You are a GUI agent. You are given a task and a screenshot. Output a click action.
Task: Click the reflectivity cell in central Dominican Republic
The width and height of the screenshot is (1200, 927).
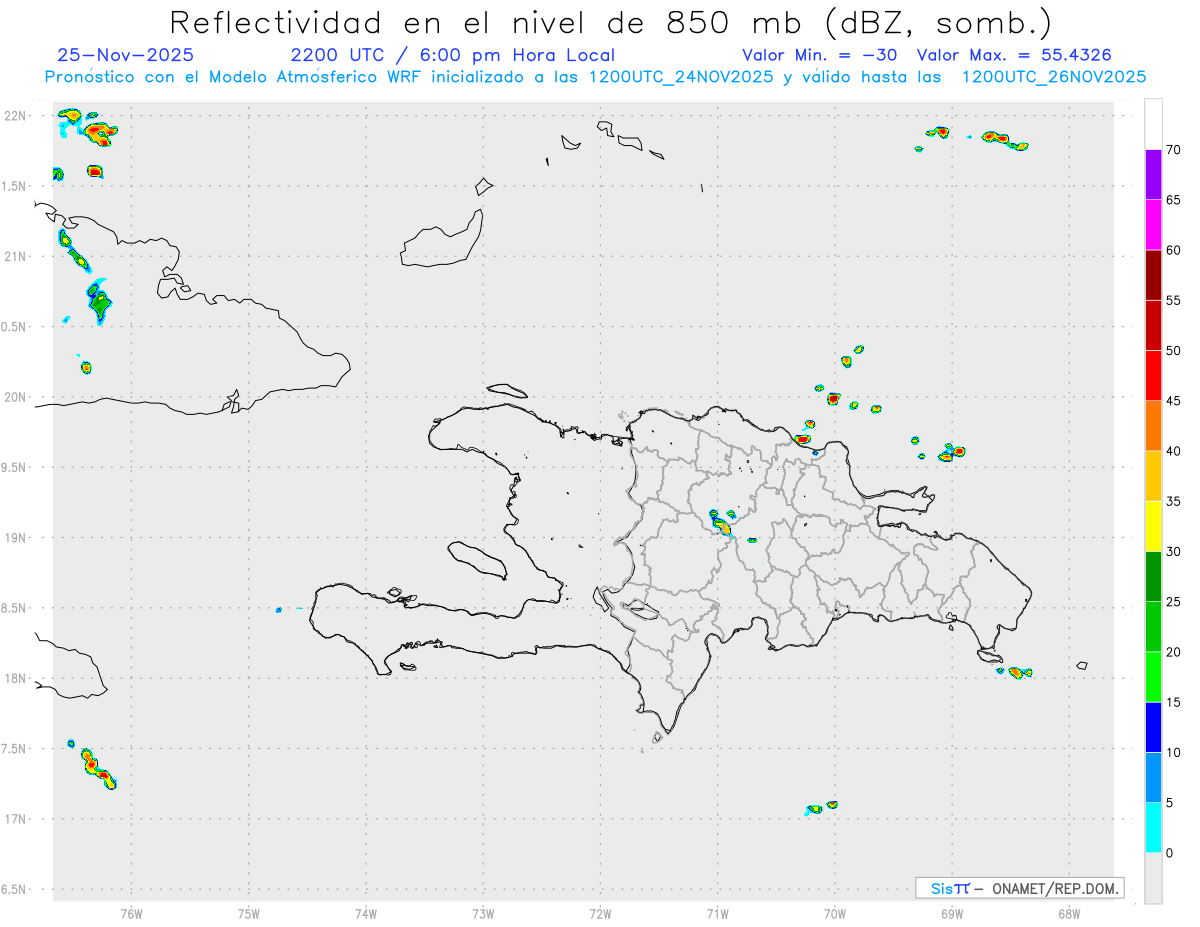(721, 523)
